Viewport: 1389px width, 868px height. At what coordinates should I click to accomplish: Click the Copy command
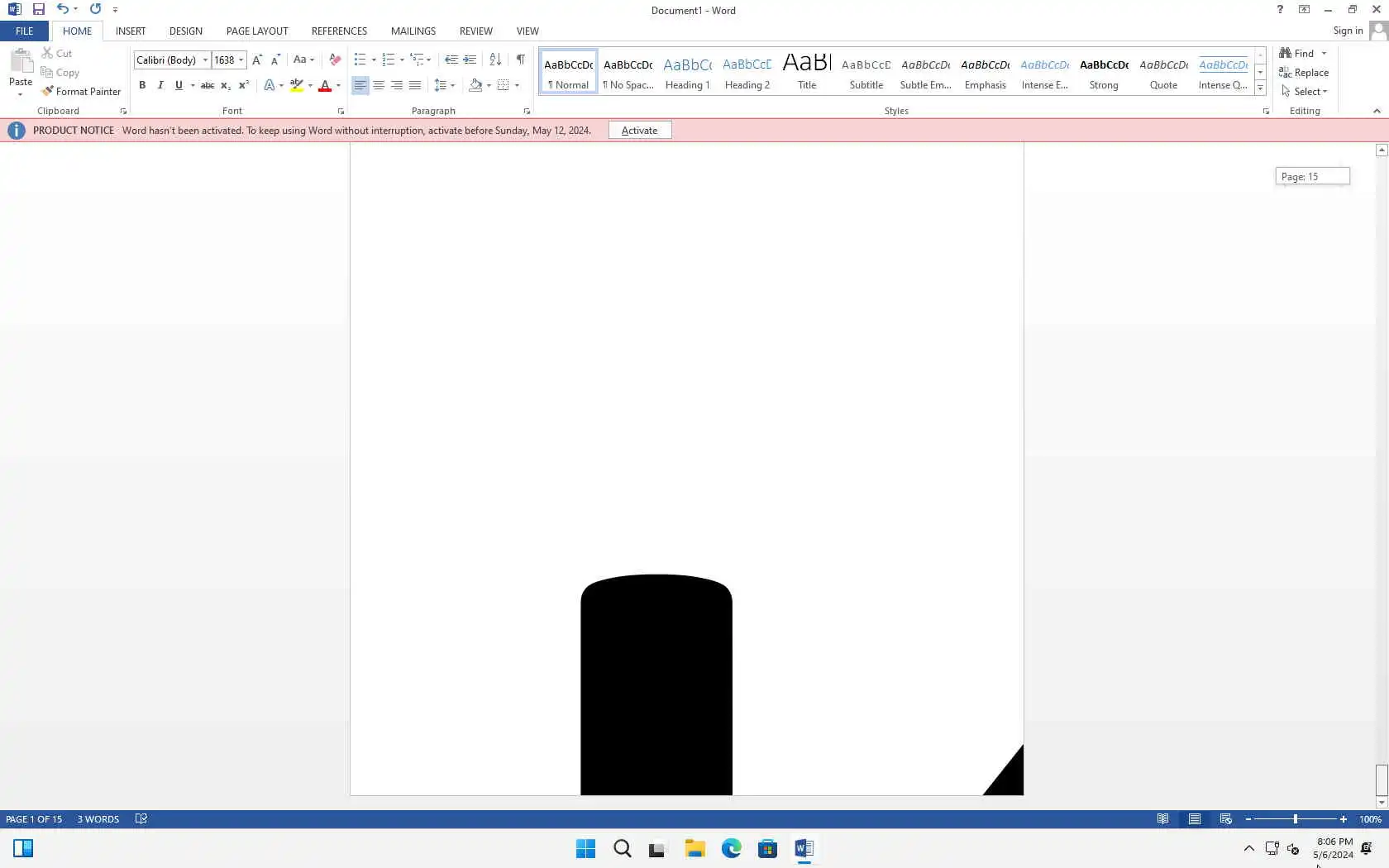click(x=60, y=73)
